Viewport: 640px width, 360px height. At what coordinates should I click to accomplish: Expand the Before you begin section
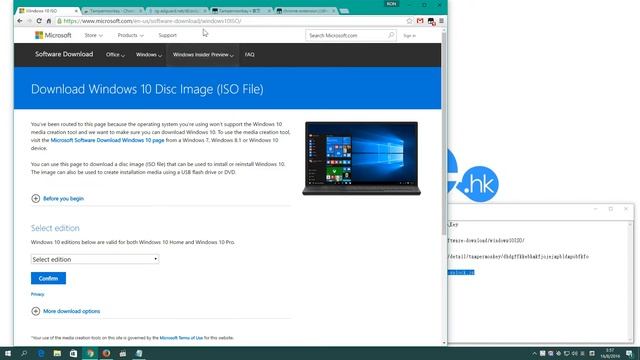[63, 198]
